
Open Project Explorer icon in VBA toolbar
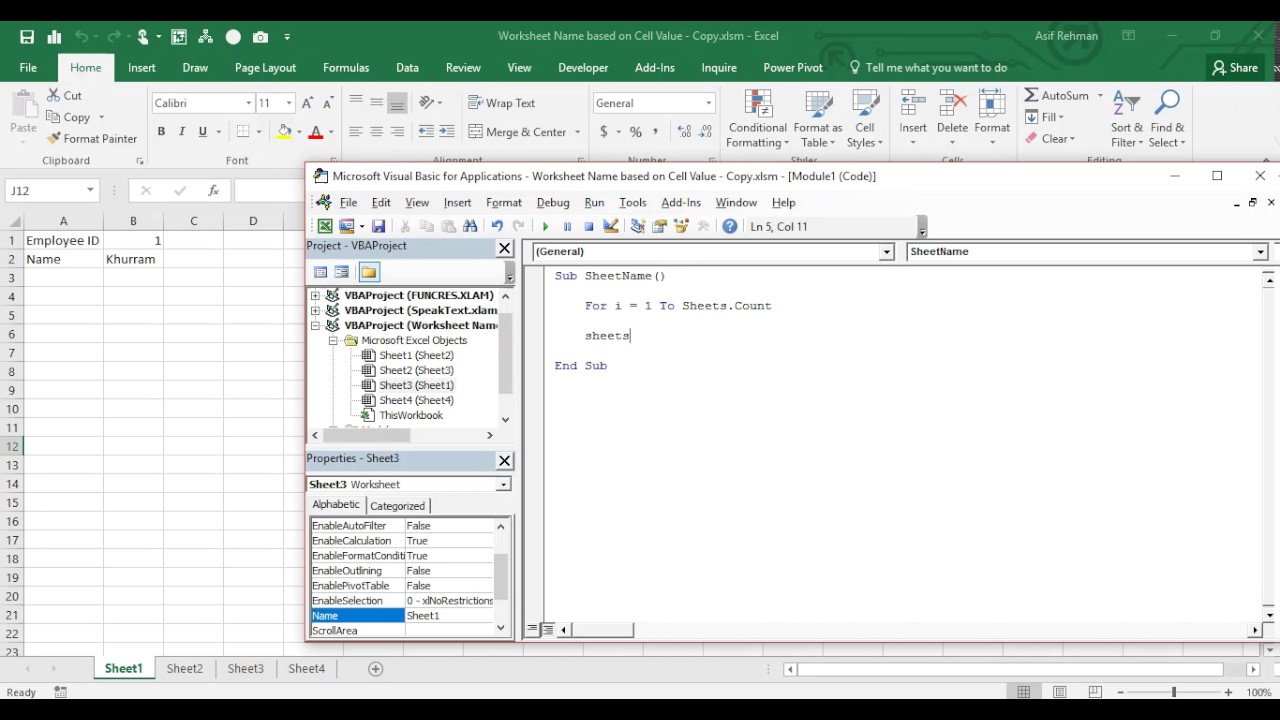[638, 227]
